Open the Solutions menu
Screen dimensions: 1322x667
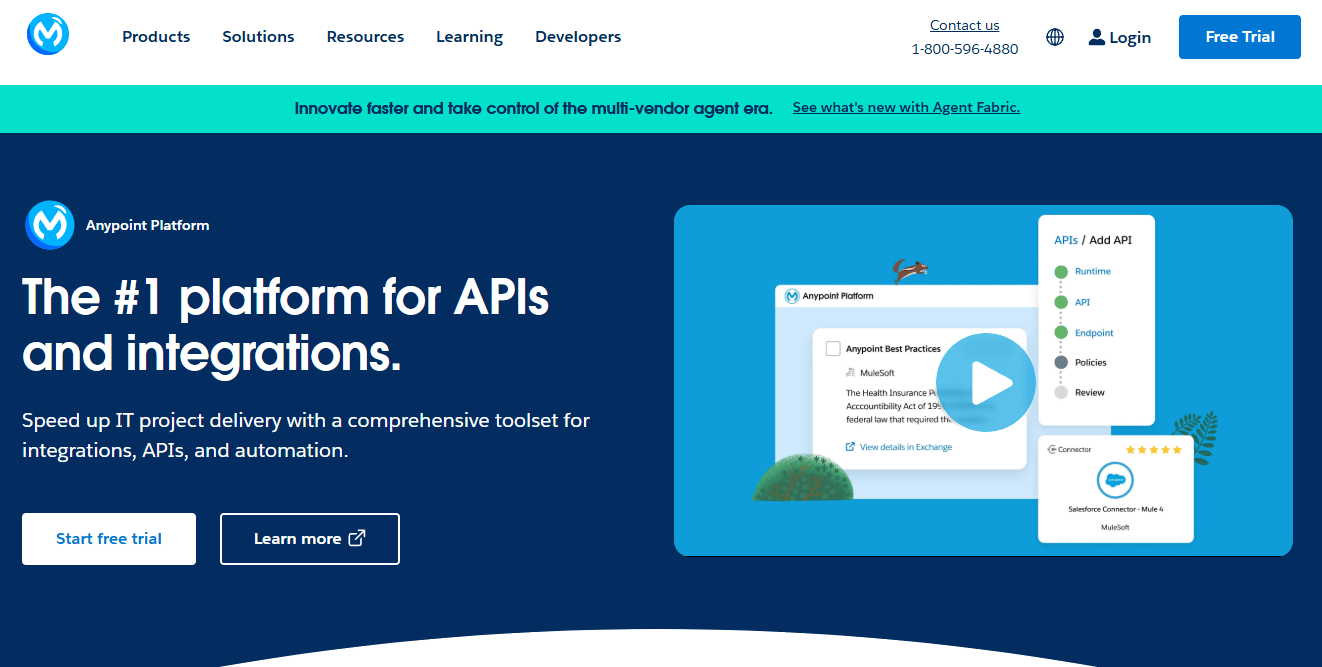258,37
